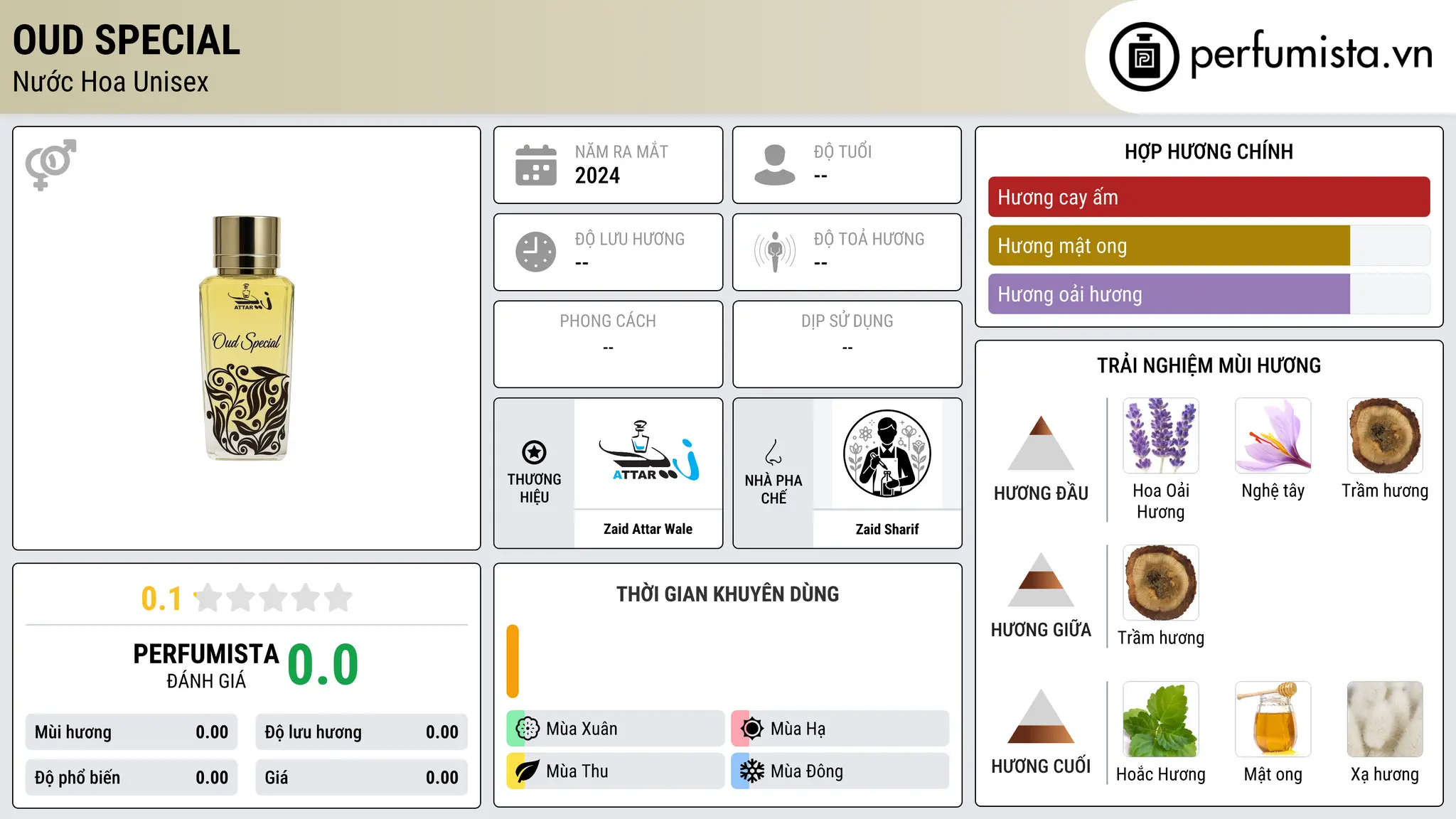The width and height of the screenshot is (1456, 819).
Task: Click the star badge icon above Thương hiệu
Action: coord(534,452)
